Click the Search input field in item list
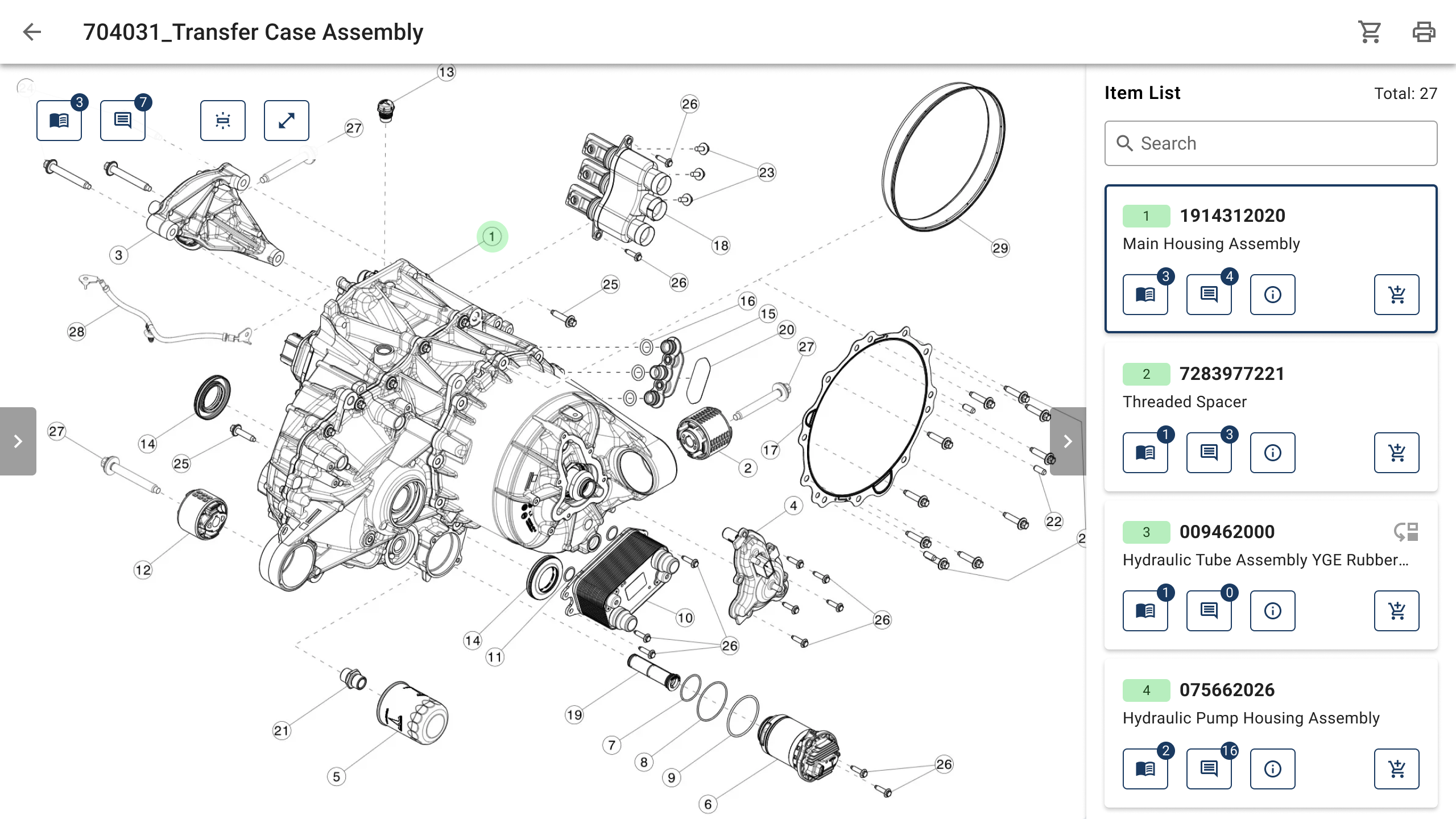Screen dimensions: 1456x819 tap(1271, 143)
